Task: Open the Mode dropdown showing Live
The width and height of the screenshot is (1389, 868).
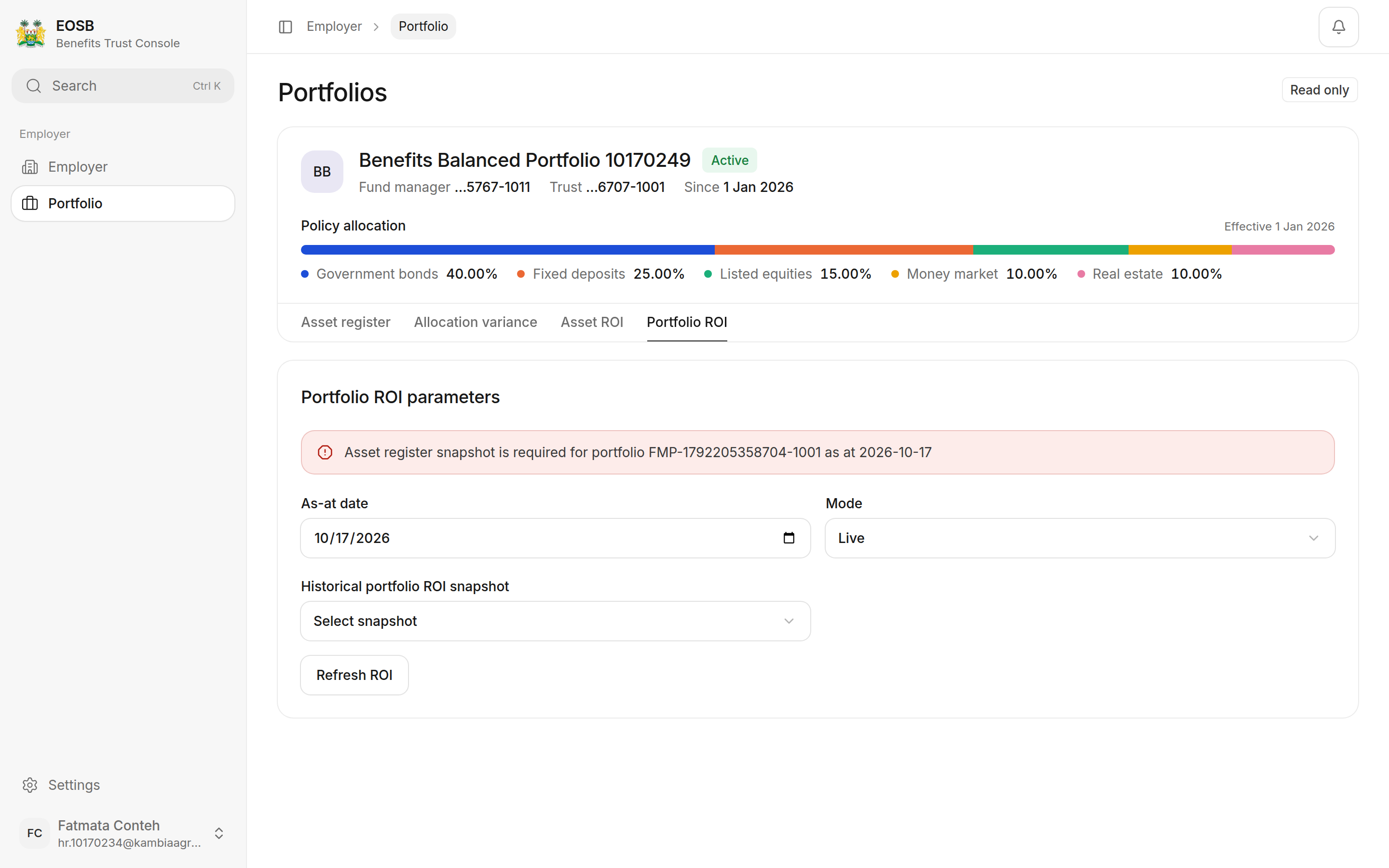Action: point(1080,538)
